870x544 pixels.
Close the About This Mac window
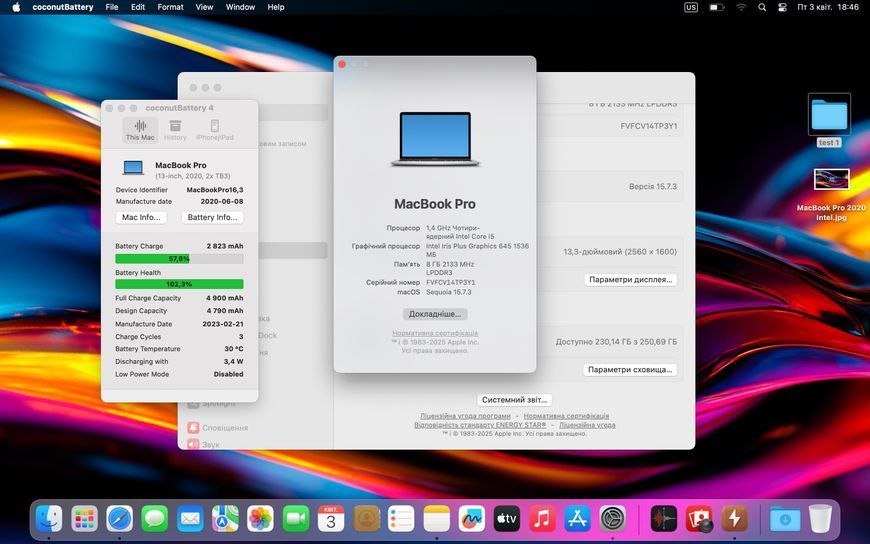342,64
